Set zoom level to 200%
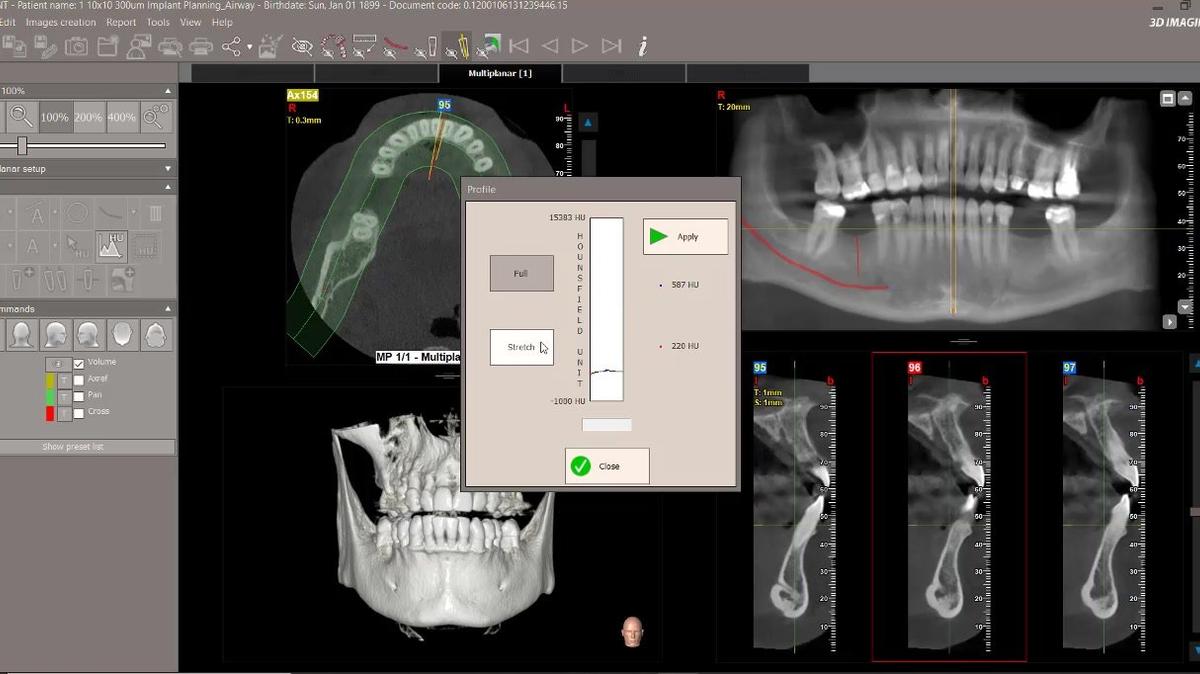This screenshot has height=674, width=1200. 88,117
